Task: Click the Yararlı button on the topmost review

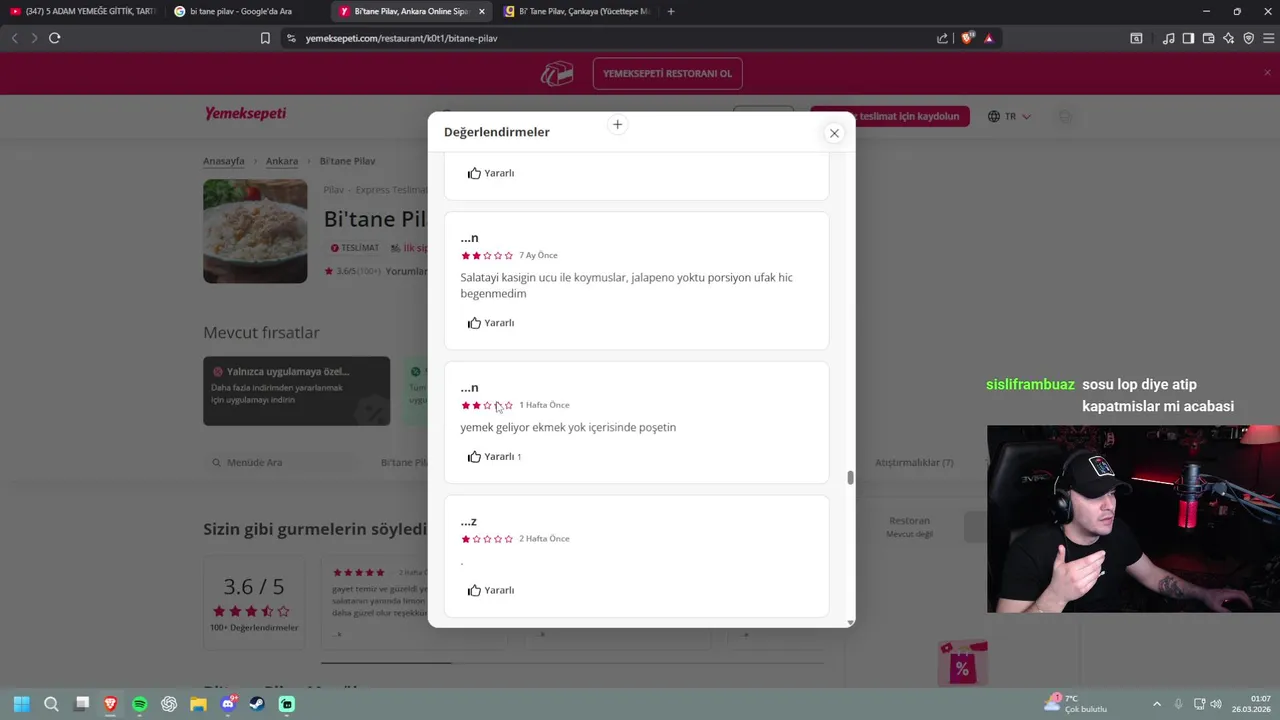Action: (491, 173)
